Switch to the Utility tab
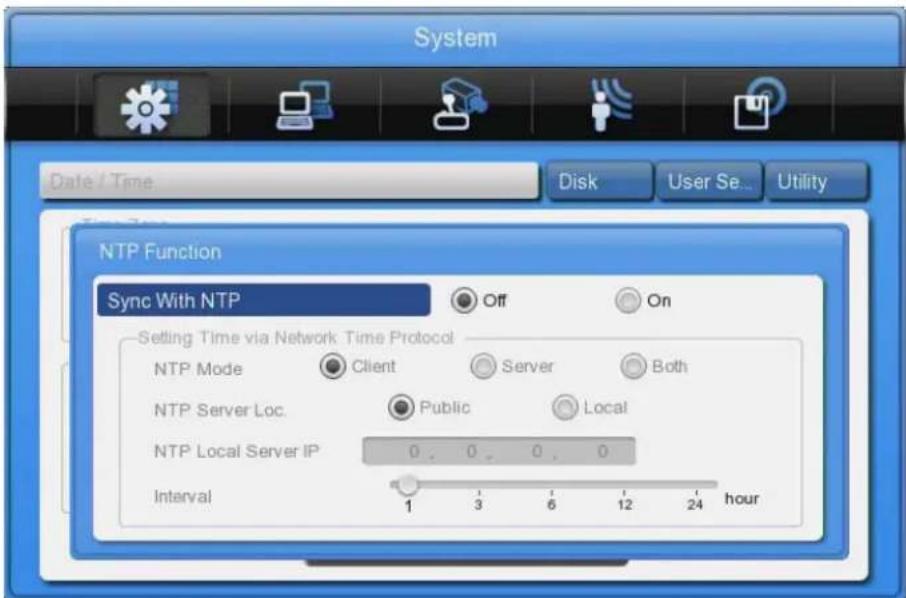 click(816, 181)
